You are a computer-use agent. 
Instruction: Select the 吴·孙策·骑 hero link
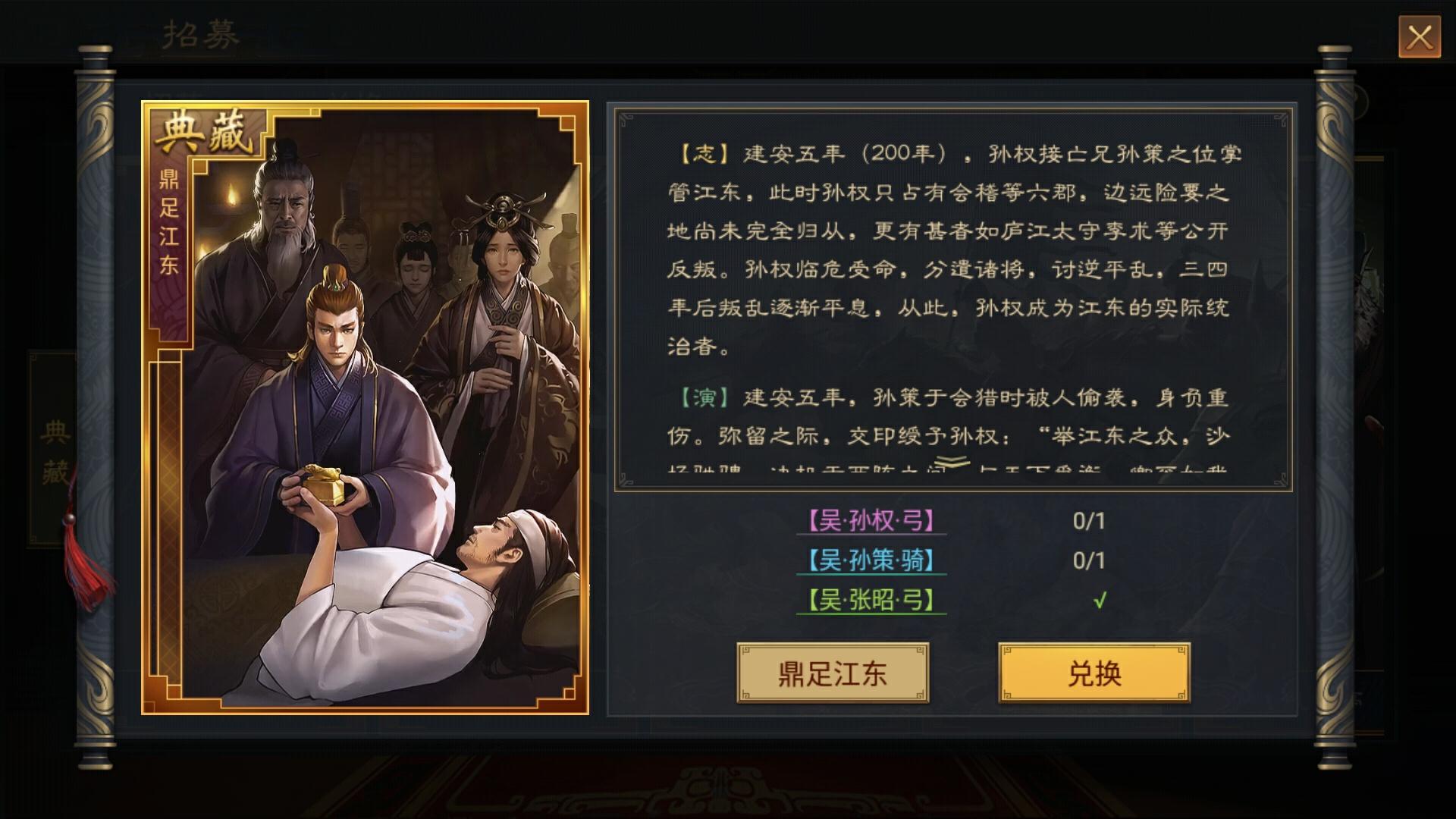[871, 560]
